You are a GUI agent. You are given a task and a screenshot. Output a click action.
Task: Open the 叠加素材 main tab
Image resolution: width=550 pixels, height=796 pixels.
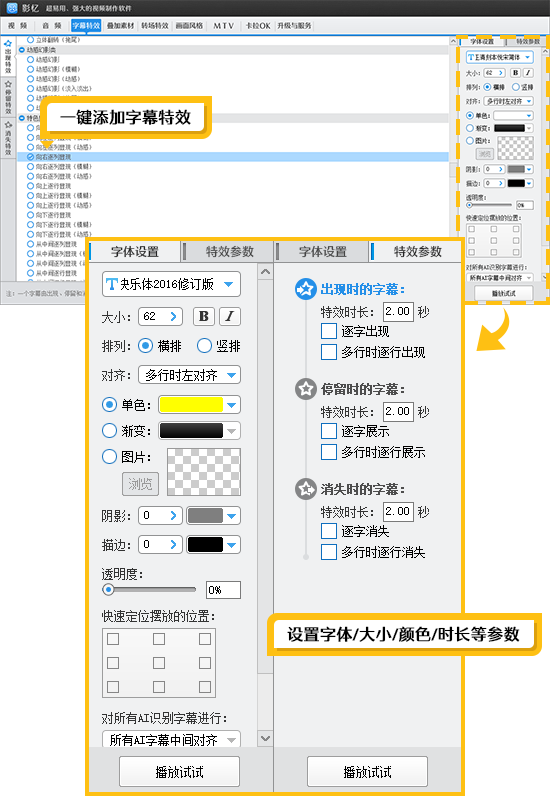tap(120, 25)
